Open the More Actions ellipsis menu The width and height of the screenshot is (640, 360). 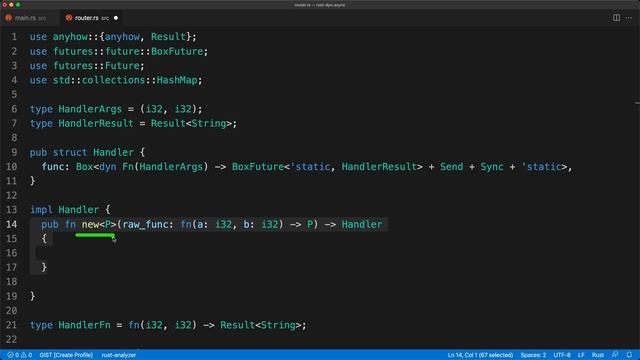pyautogui.click(x=629, y=18)
